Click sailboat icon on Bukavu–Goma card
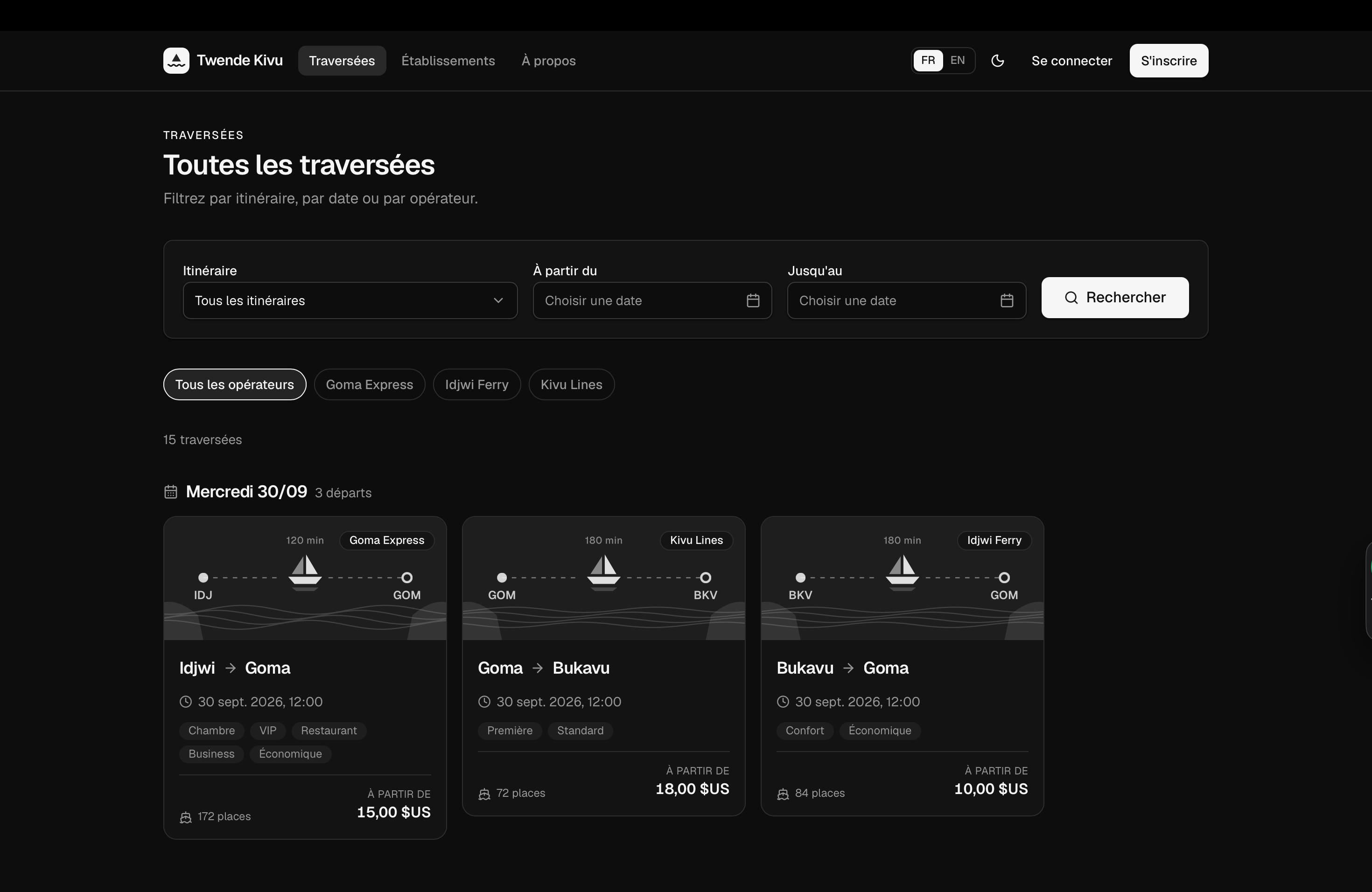The height and width of the screenshot is (892, 1372). point(902,572)
